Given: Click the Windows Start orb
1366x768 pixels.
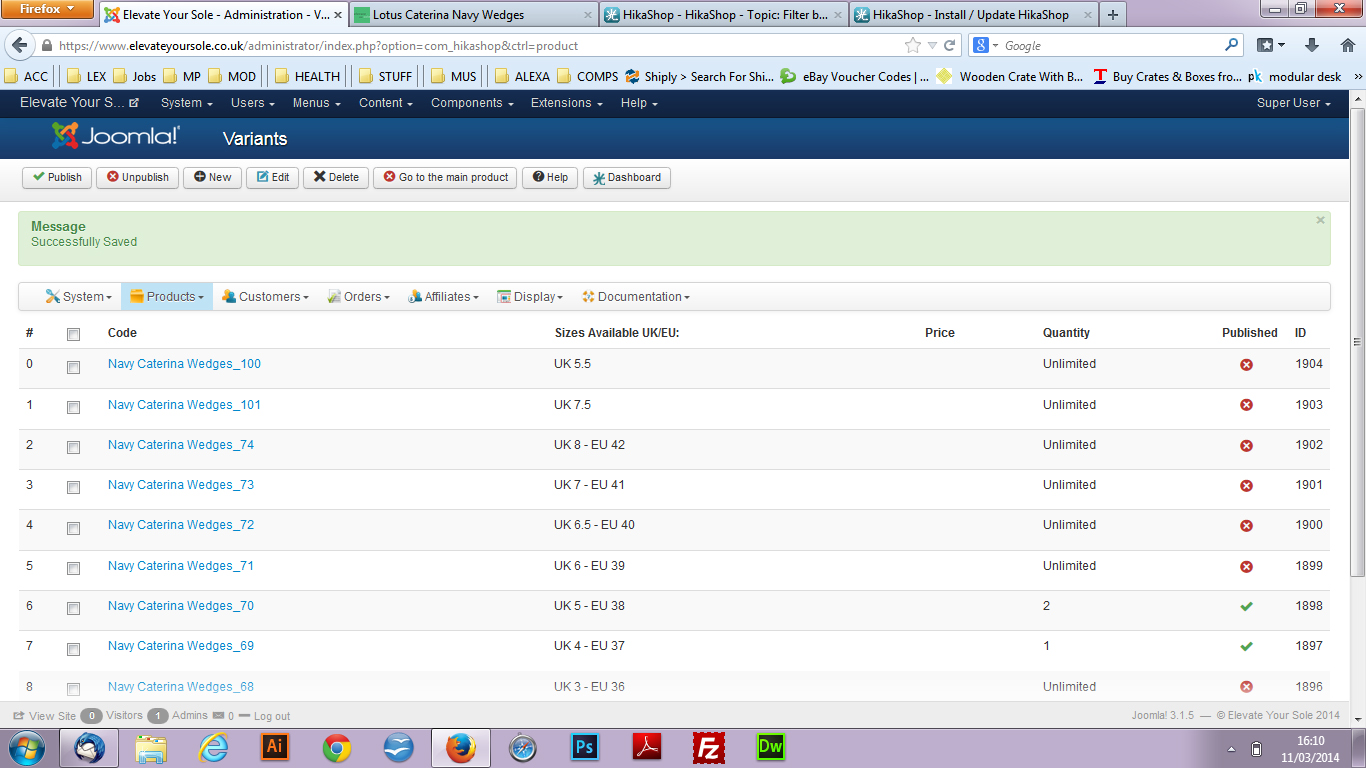Looking at the screenshot, I should point(26,748).
